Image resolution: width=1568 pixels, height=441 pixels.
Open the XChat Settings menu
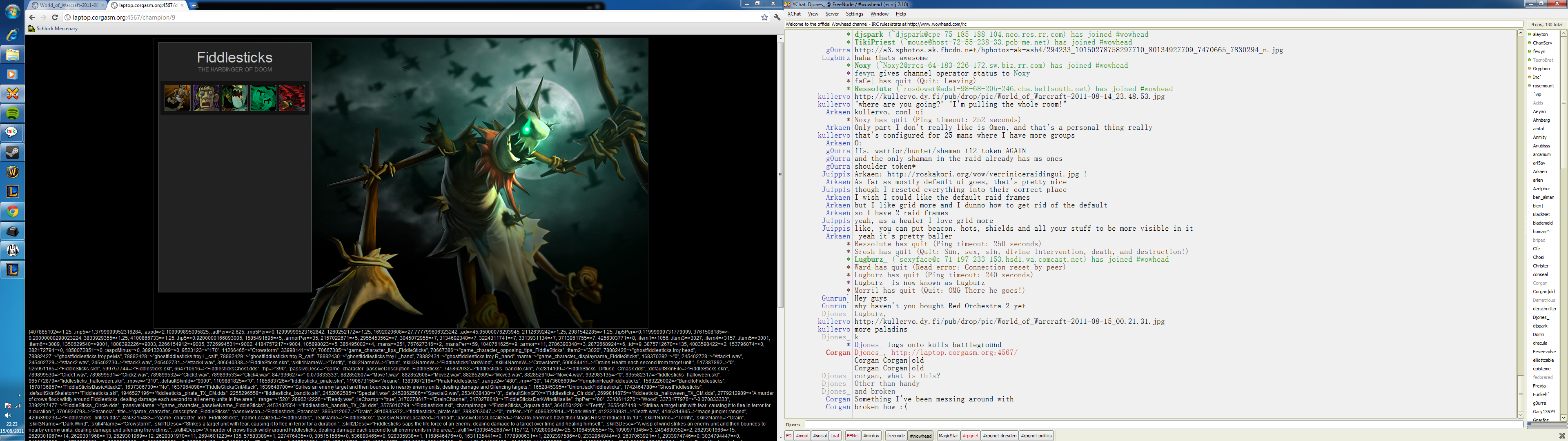pyautogui.click(x=854, y=14)
